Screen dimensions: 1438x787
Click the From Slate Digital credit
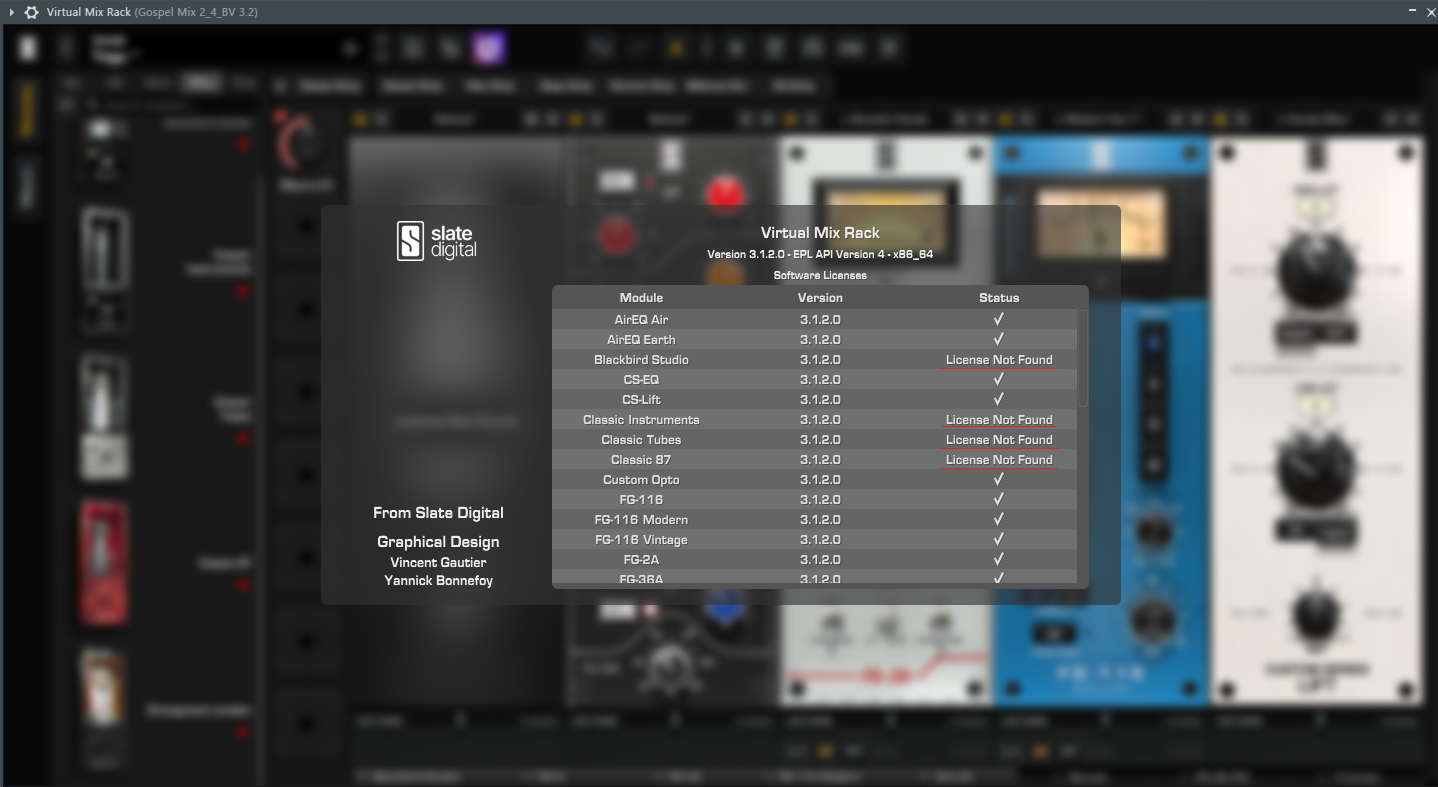[438, 513]
